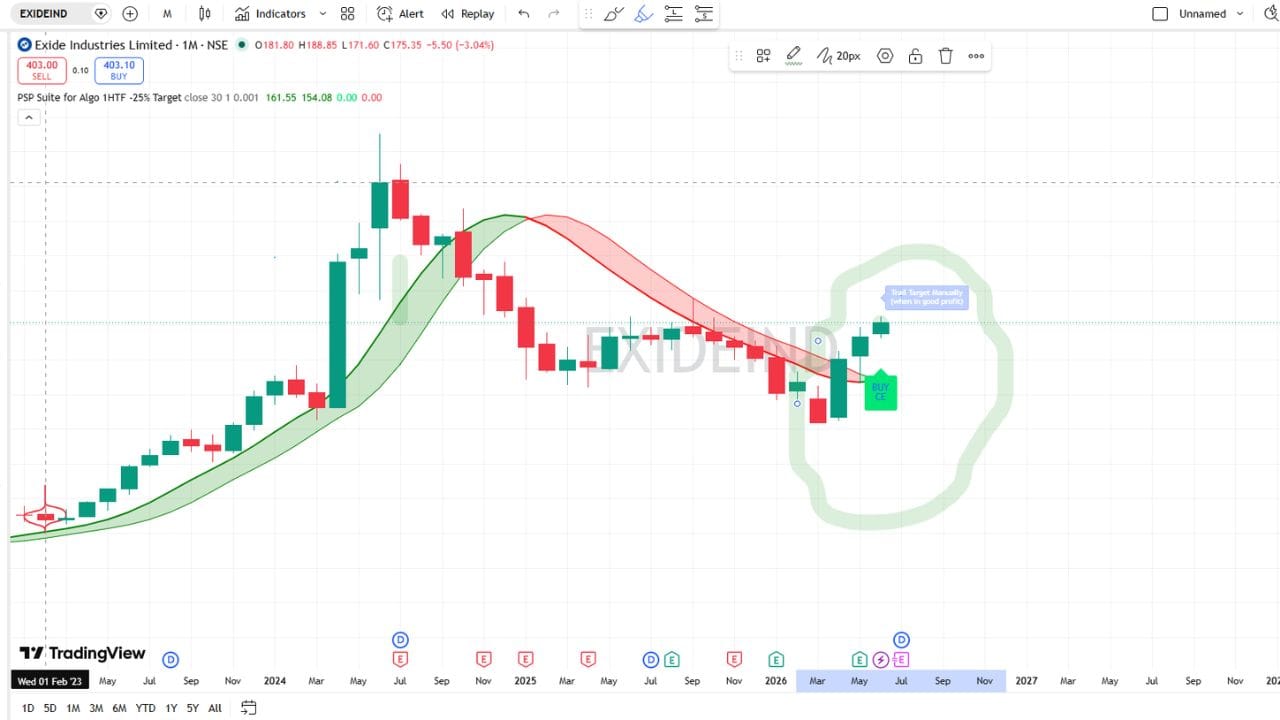Select the 1M time range

point(73,708)
